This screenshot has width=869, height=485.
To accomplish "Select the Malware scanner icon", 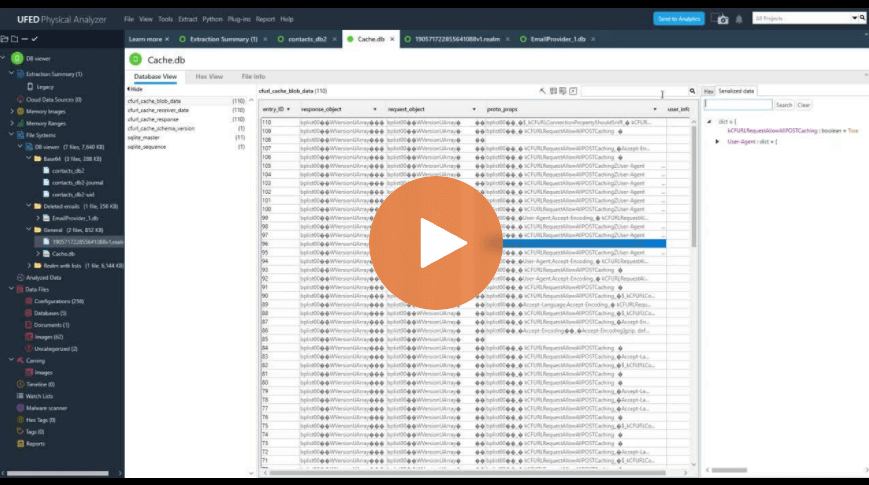I will [21, 408].
